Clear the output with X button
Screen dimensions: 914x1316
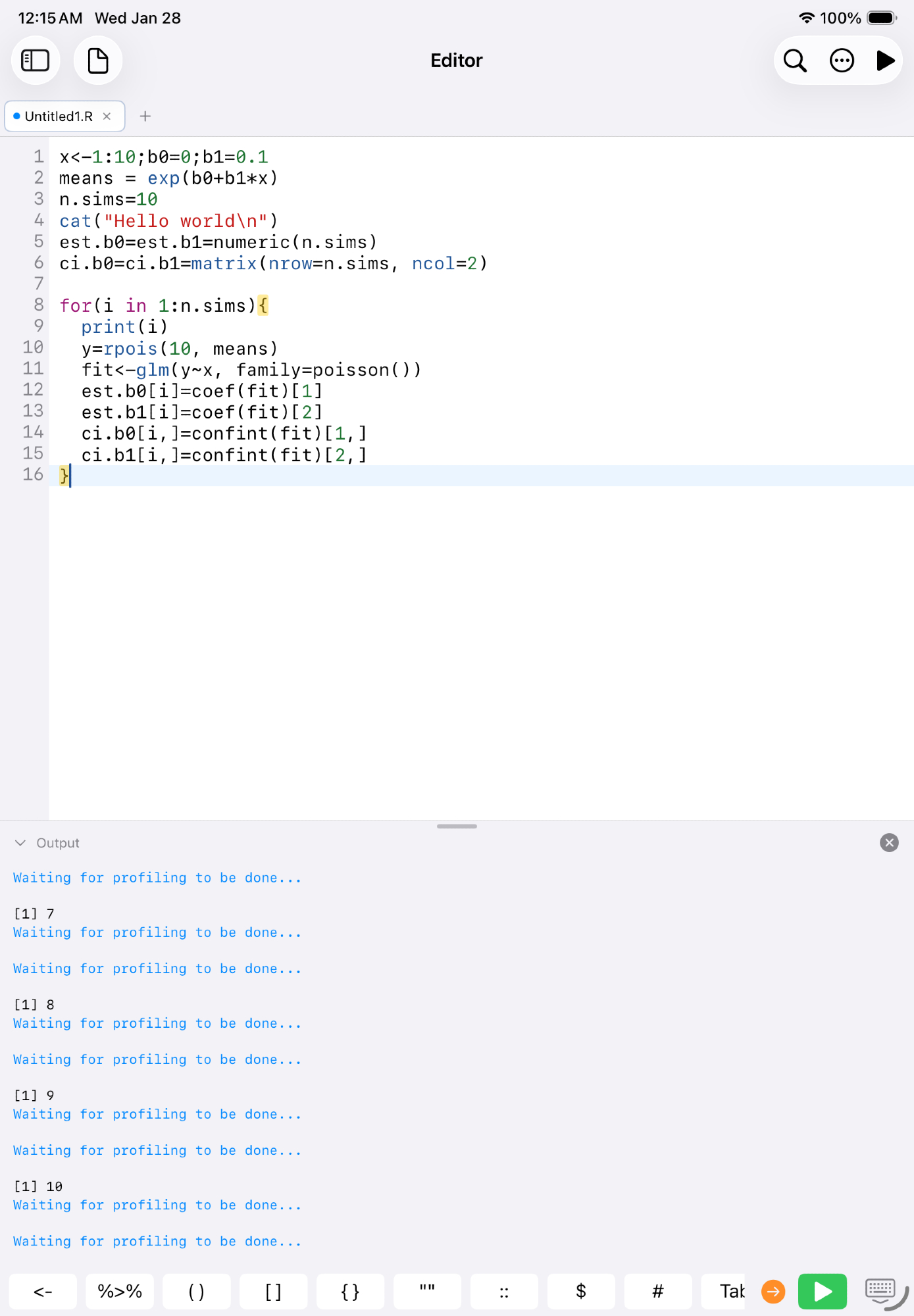pyautogui.click(x=889, y=843)
